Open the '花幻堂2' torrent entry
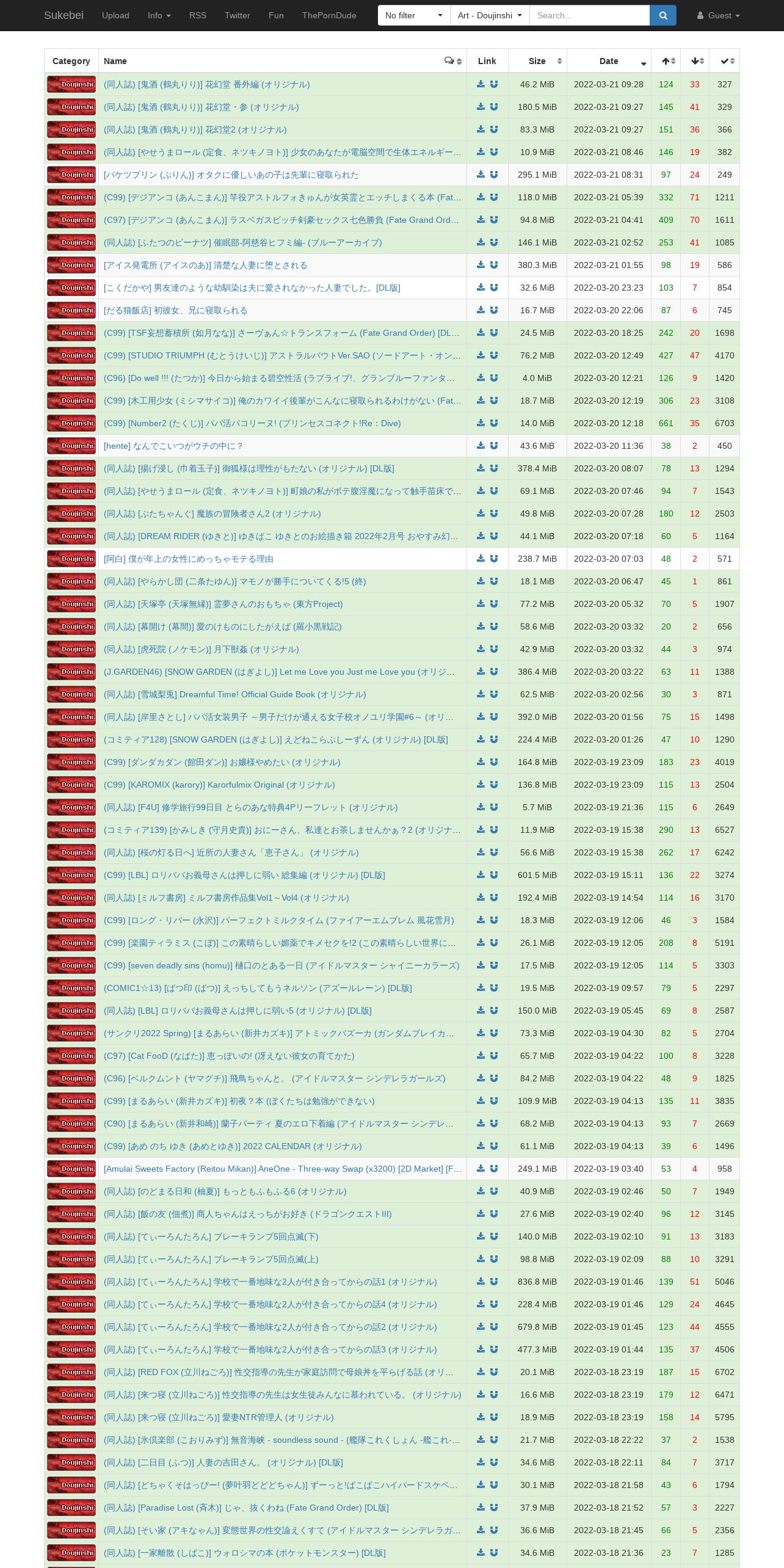Viewport: 784px width, 1568px height. tap(195, 129)
